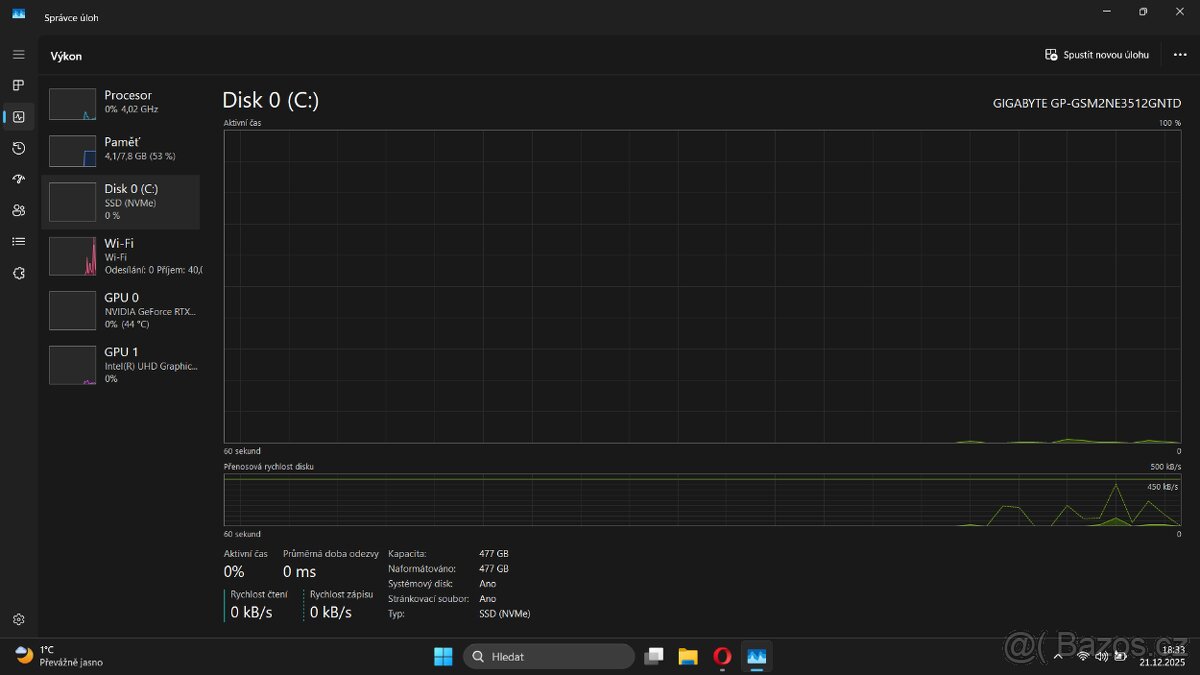Open App history icon in sidebar
This screenshot has width=1200, height=675.
coord(18,148)
